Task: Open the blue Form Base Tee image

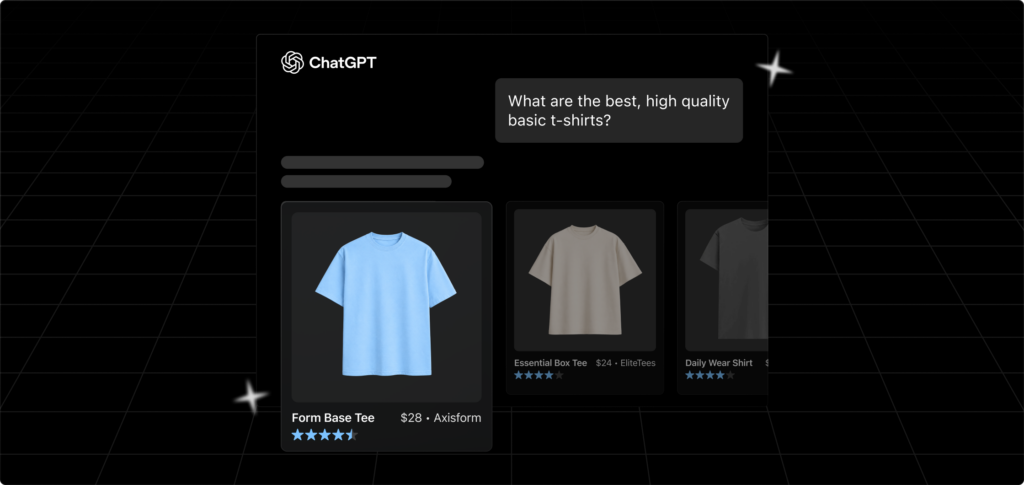Action: pos(387,307)
